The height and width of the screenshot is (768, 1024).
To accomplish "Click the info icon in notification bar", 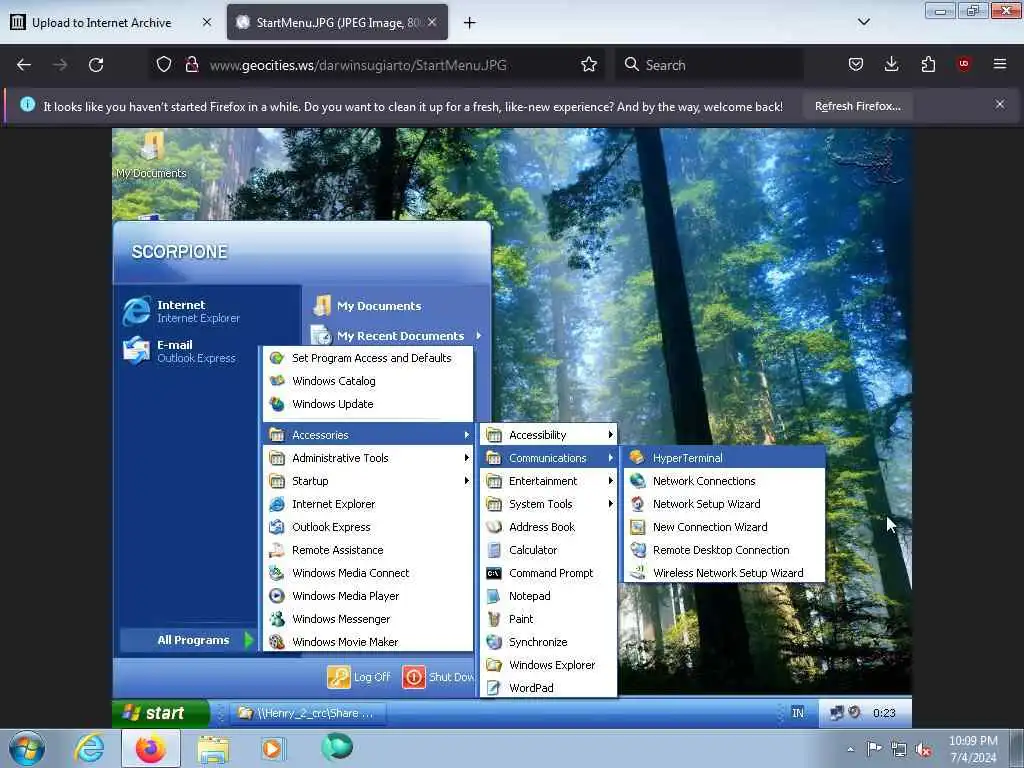I will tap(27, 104).
